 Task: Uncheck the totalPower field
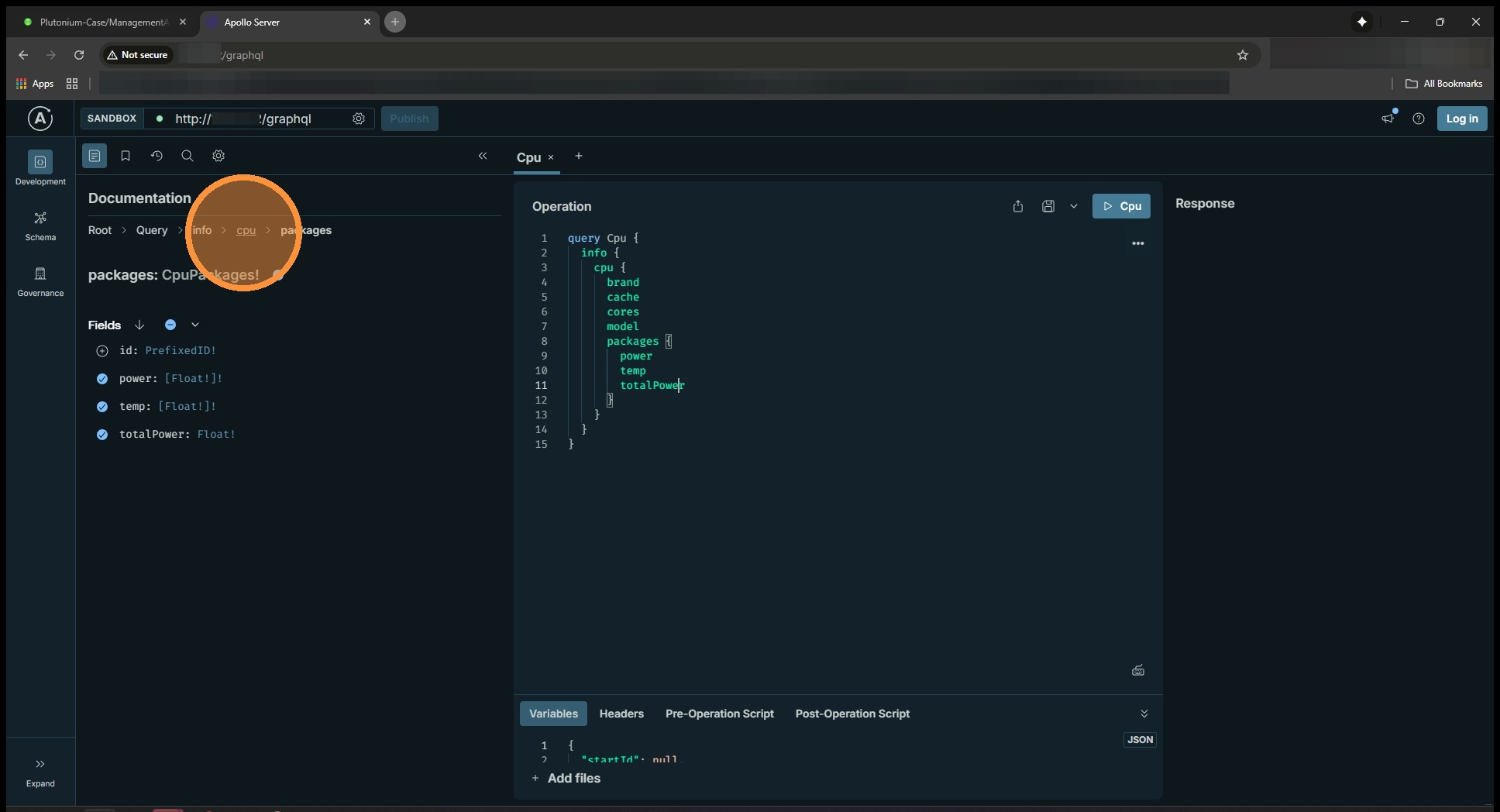pyautogui.click(x=102, y=435)
